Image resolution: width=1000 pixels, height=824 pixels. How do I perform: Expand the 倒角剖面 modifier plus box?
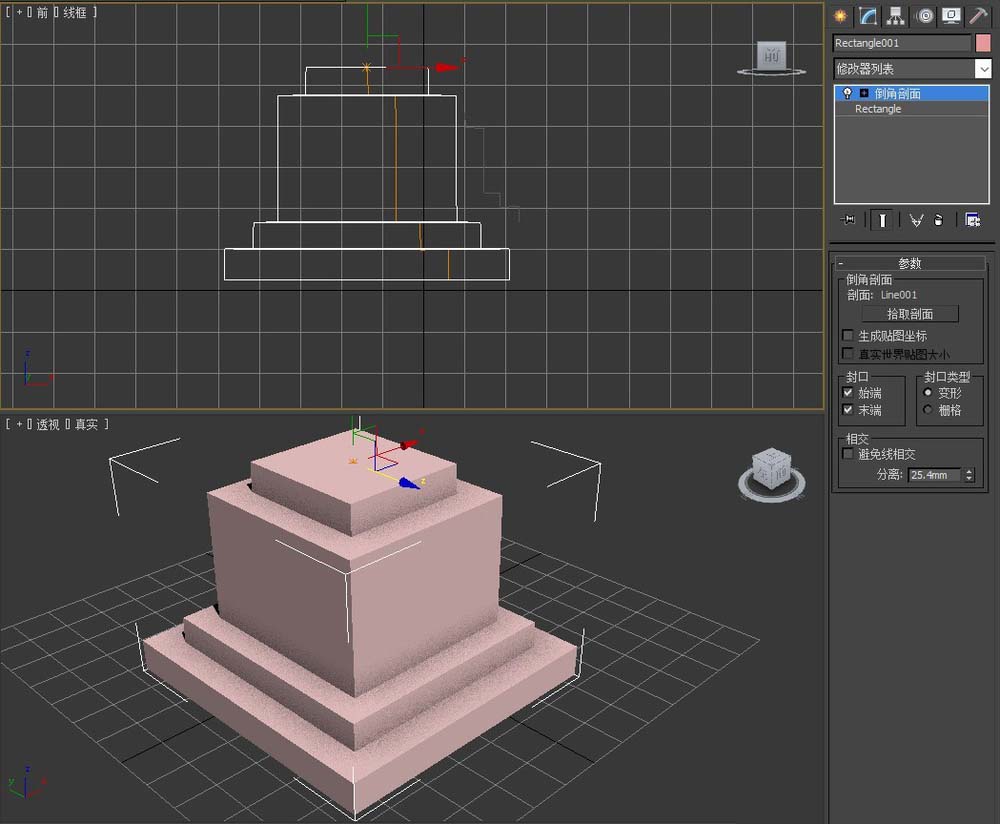tap(864, 93)
